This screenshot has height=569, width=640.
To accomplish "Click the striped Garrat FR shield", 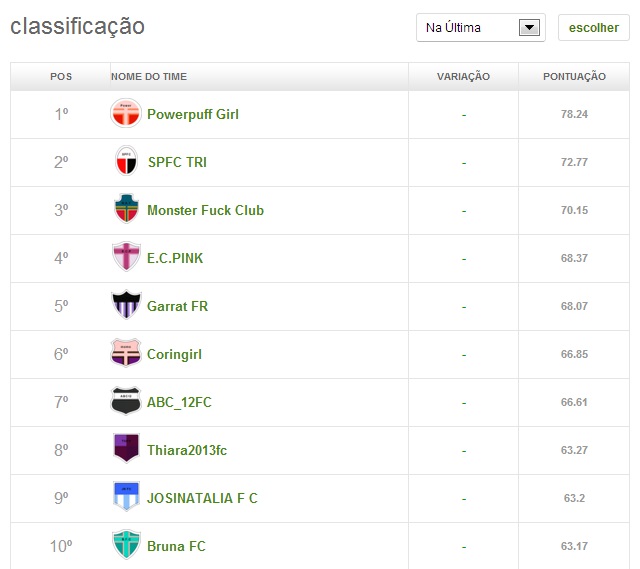I will coord(126,305).
